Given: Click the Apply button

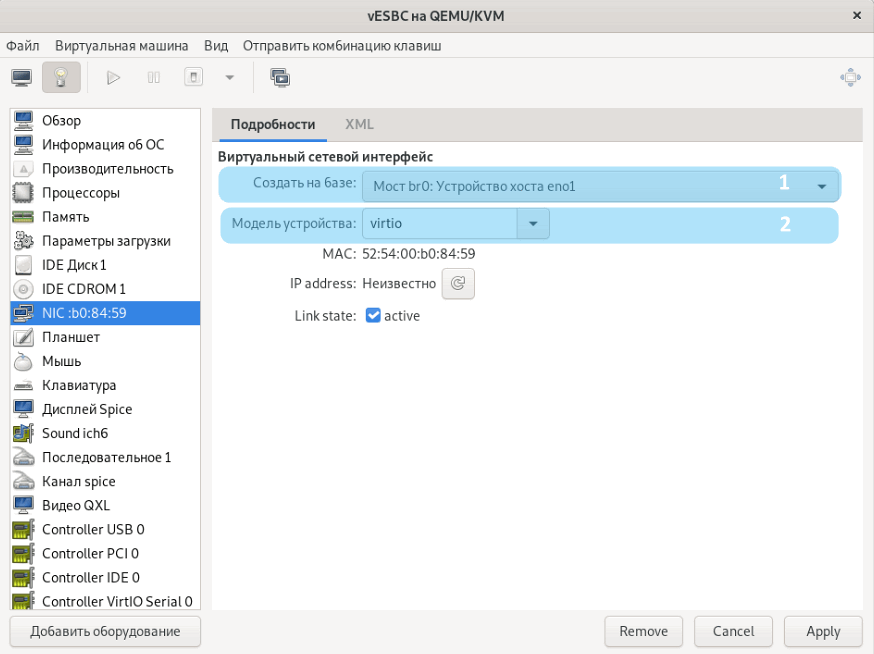Looking at the screenshot, I should [x=823, y=631].
